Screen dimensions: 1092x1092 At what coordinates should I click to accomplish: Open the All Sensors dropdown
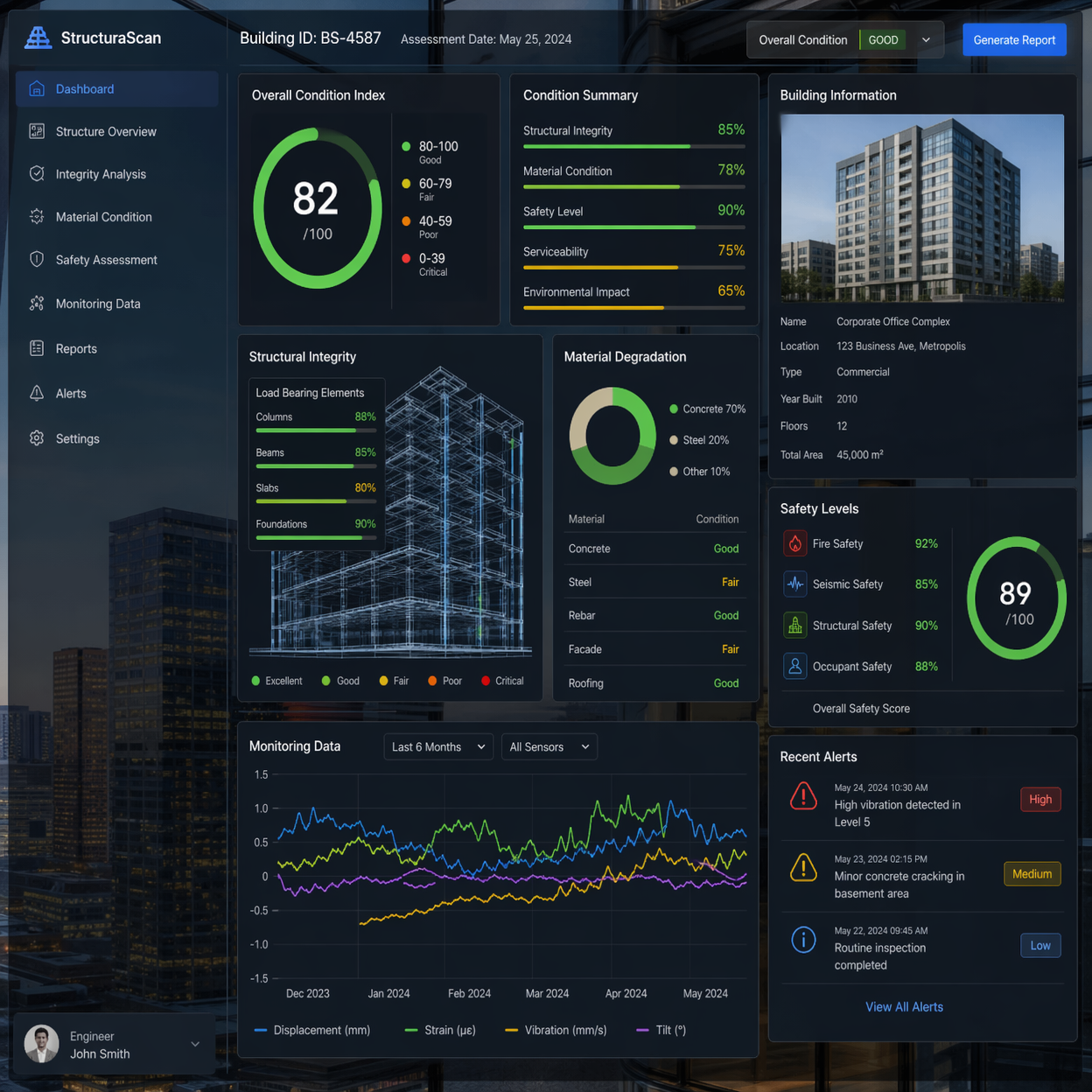[549, 746]
